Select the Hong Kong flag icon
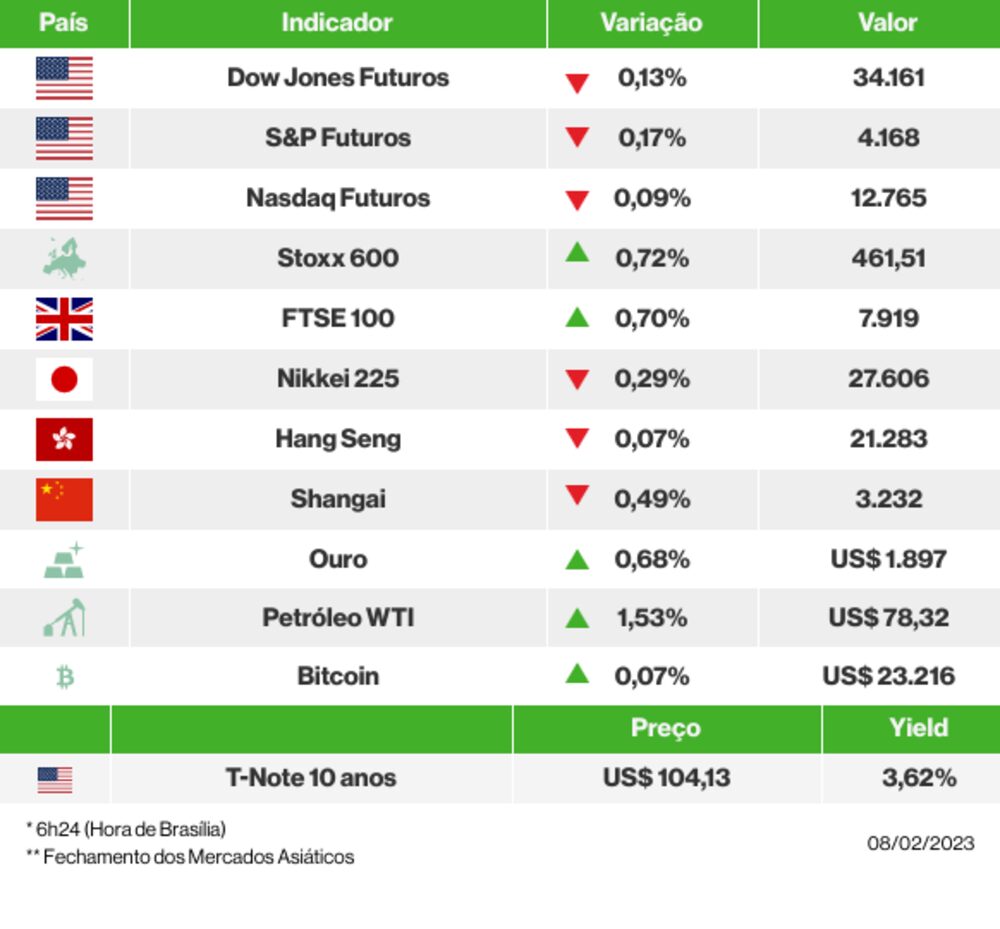1000x929 pixels. pos(64,439)
